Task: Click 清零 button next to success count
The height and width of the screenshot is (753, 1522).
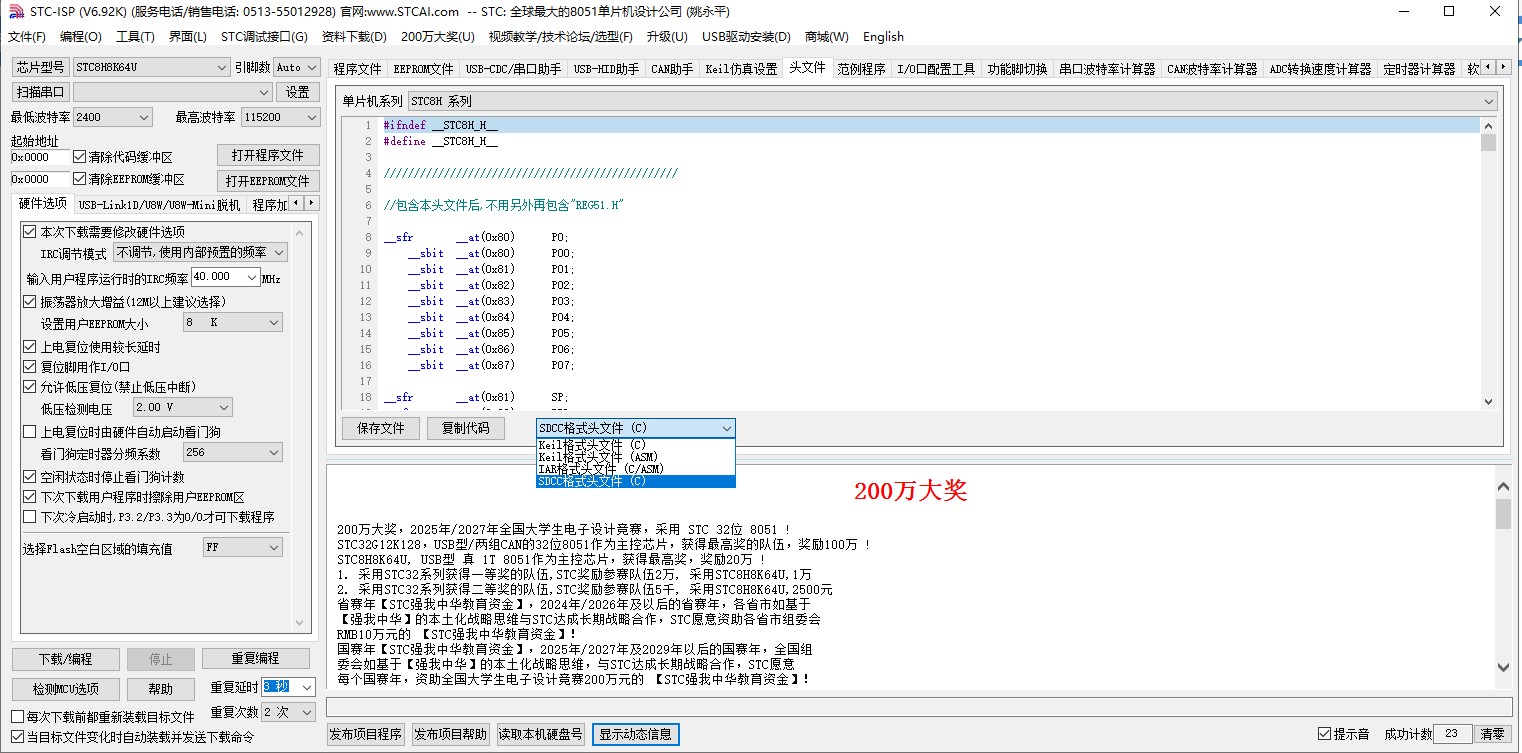Action: [x=1492, y=734]
